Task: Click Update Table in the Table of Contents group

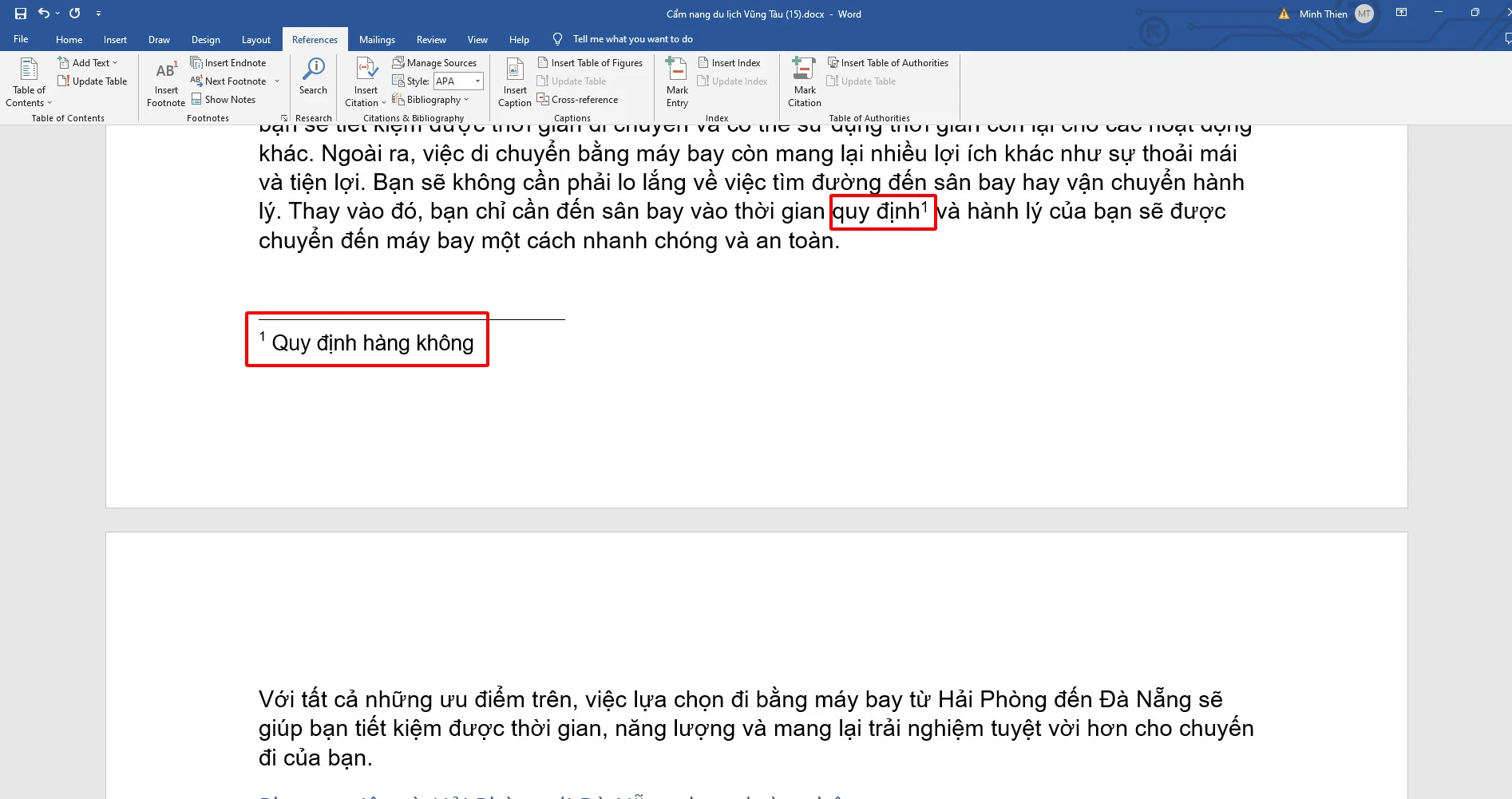Action: coord(93,81)
